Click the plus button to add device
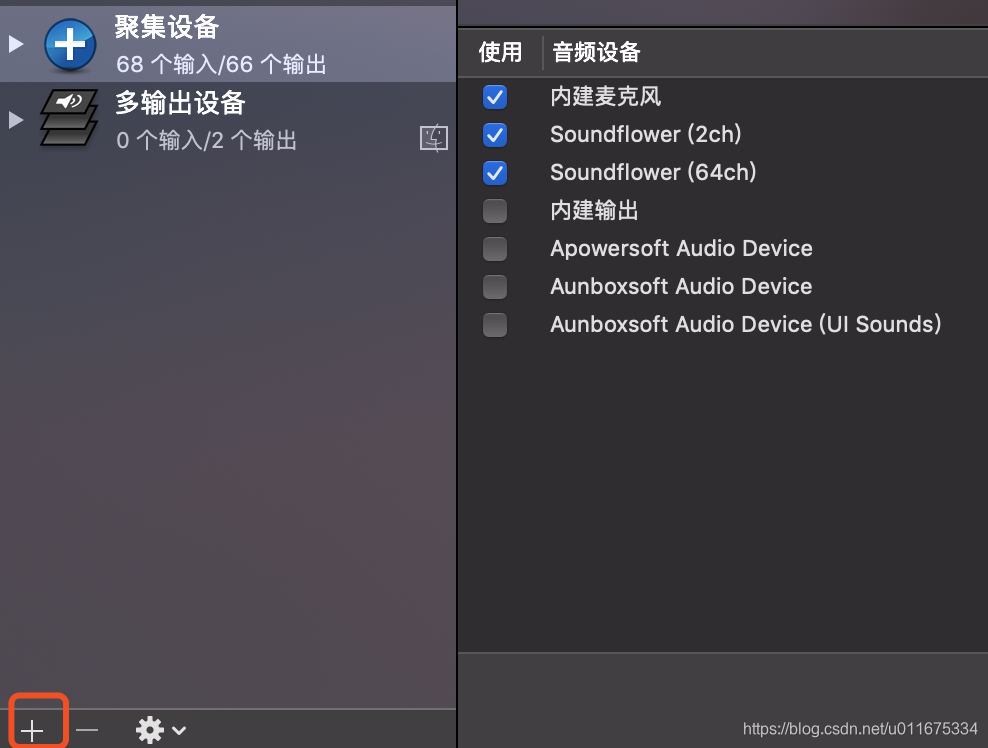The width and height of the screenshot is (988, 748). (33, 730)
